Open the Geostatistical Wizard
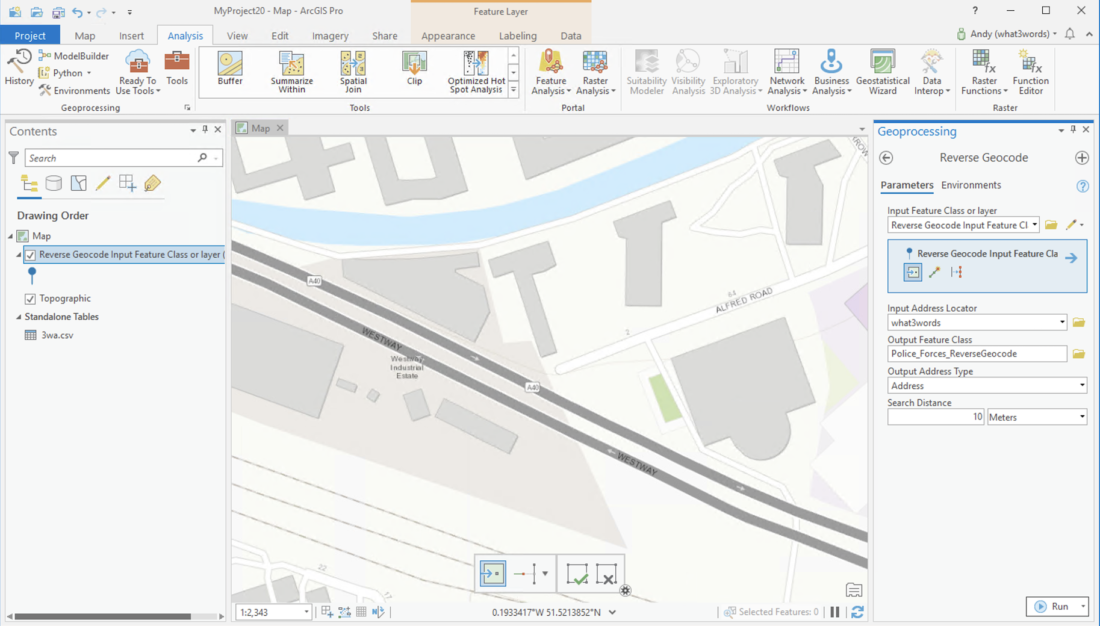 coord(882,72)
